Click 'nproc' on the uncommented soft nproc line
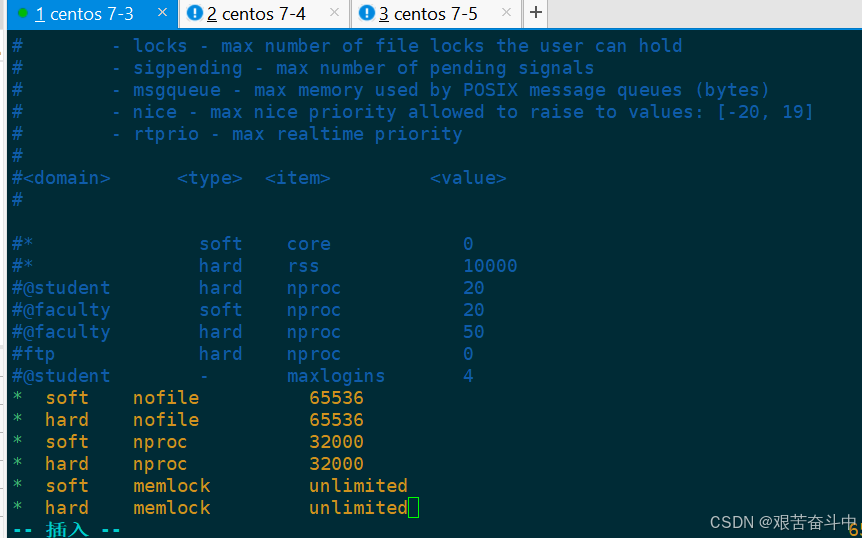Viewport: 862px width, 538px height. coord(160,443)
